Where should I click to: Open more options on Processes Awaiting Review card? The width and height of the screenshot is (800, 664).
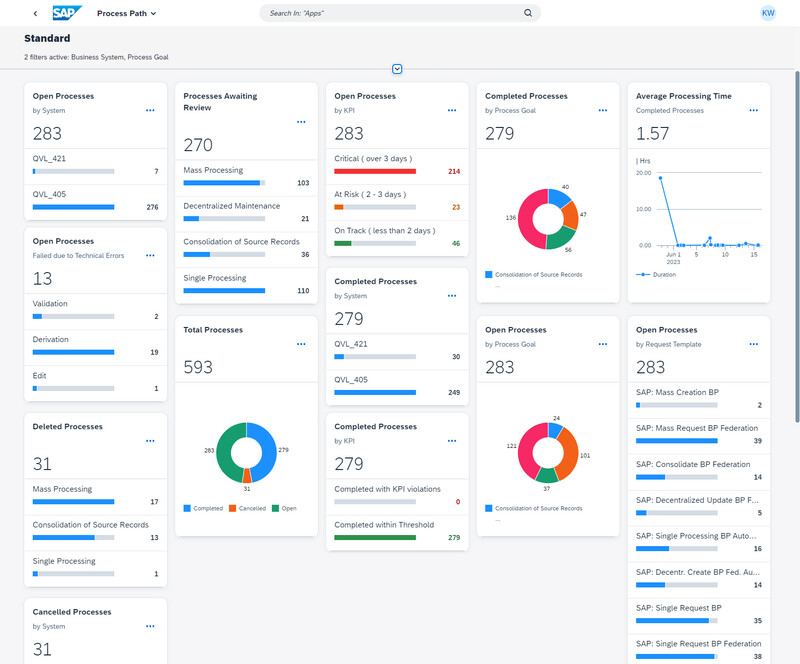(301, 122)
